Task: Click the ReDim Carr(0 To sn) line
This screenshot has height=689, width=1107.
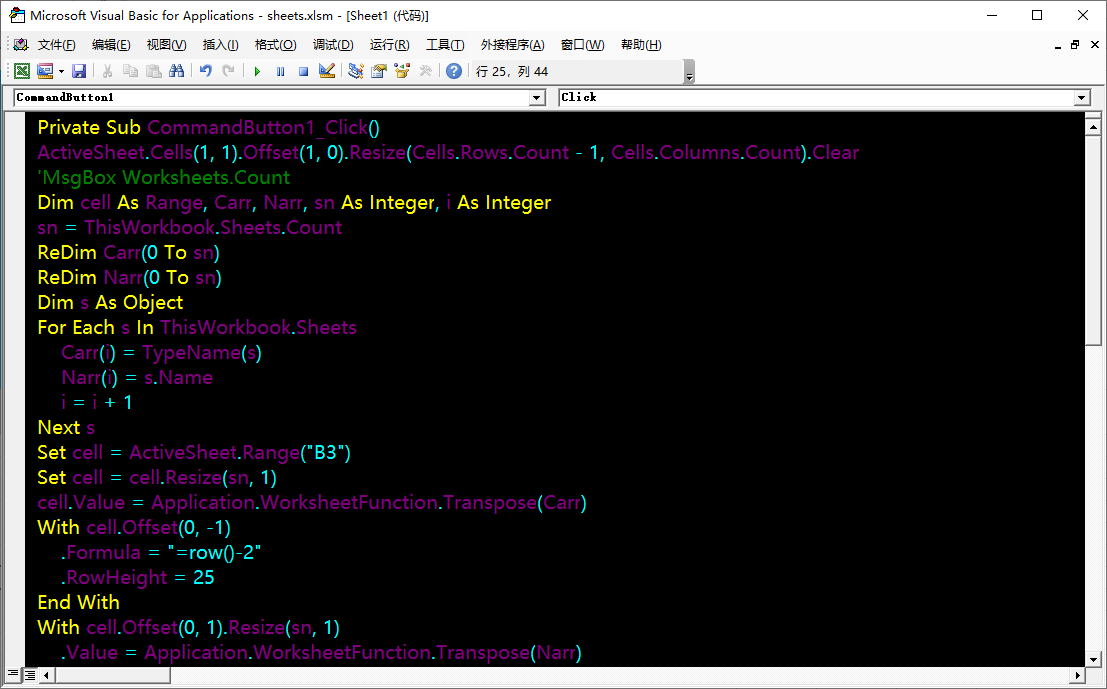Action: point(128,252)
